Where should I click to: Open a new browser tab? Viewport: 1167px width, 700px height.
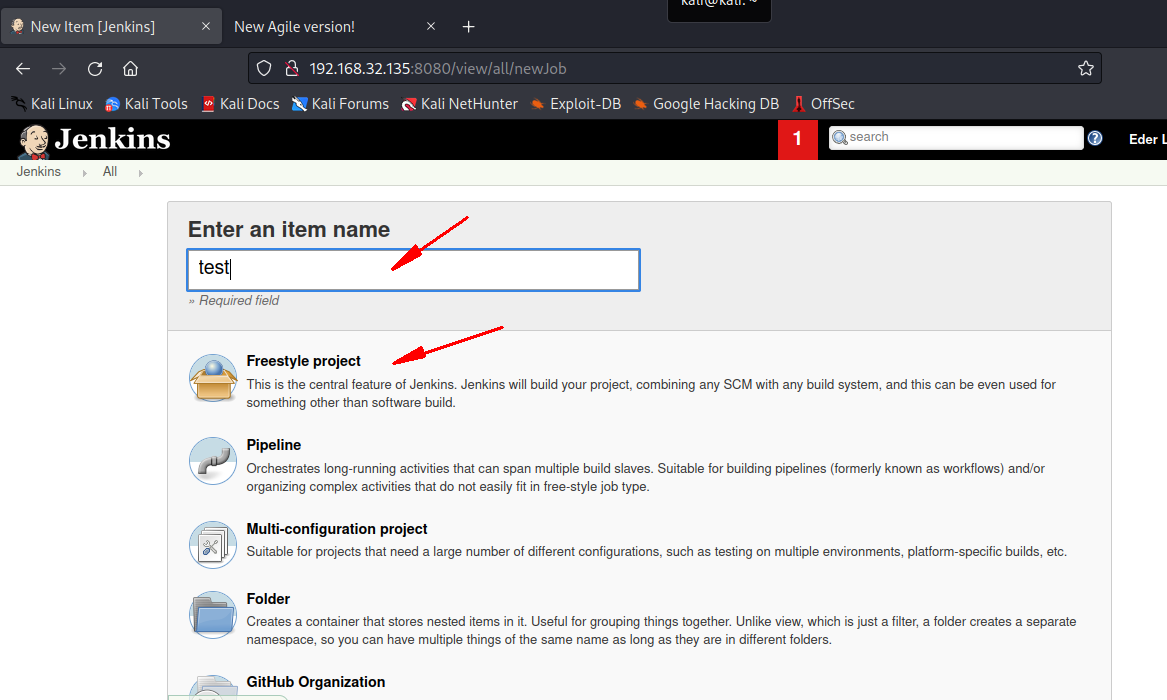468,27
